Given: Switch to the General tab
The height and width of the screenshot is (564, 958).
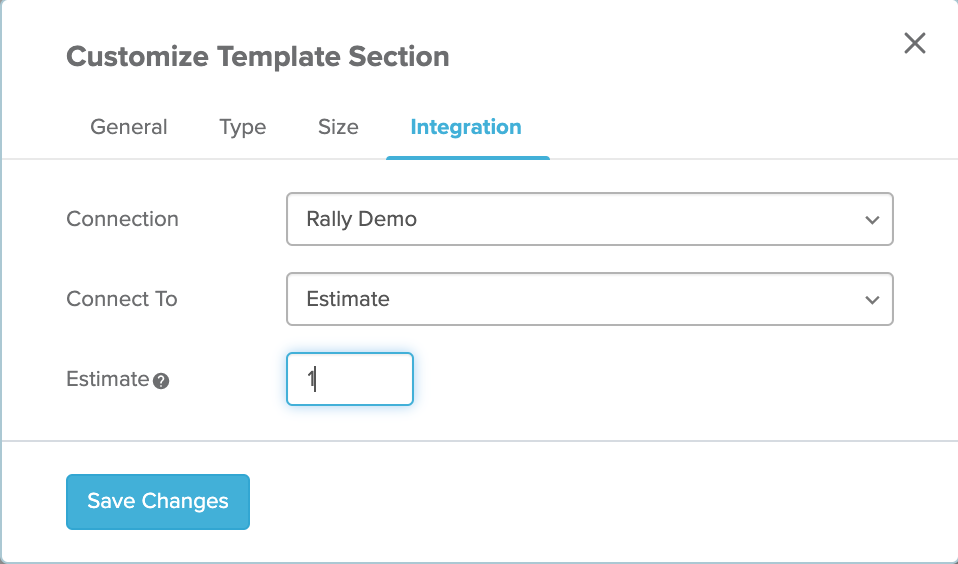Looking at the screenshot, I should coord(129,127).
